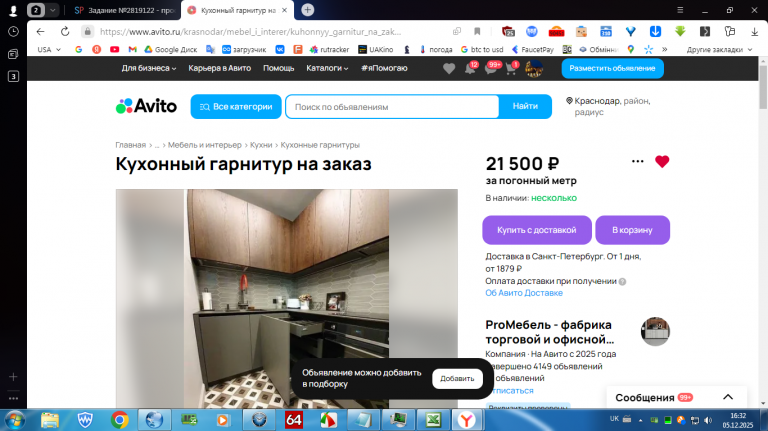Open the taskbar volume speaker icon
This screenshot has height=431, width=768.
pyautogui.click(x=708, y=420)
